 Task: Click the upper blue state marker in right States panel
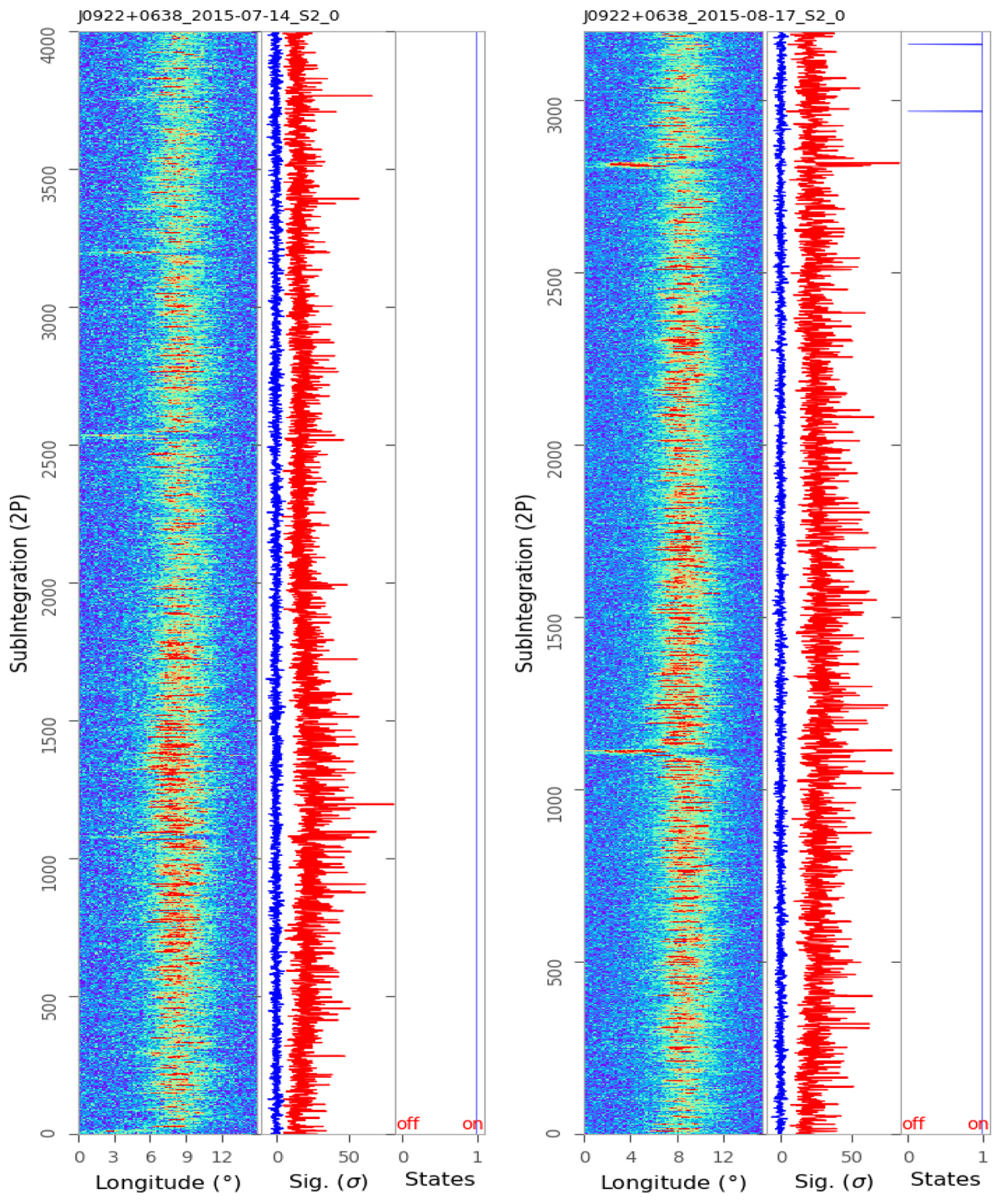[944, 44]
